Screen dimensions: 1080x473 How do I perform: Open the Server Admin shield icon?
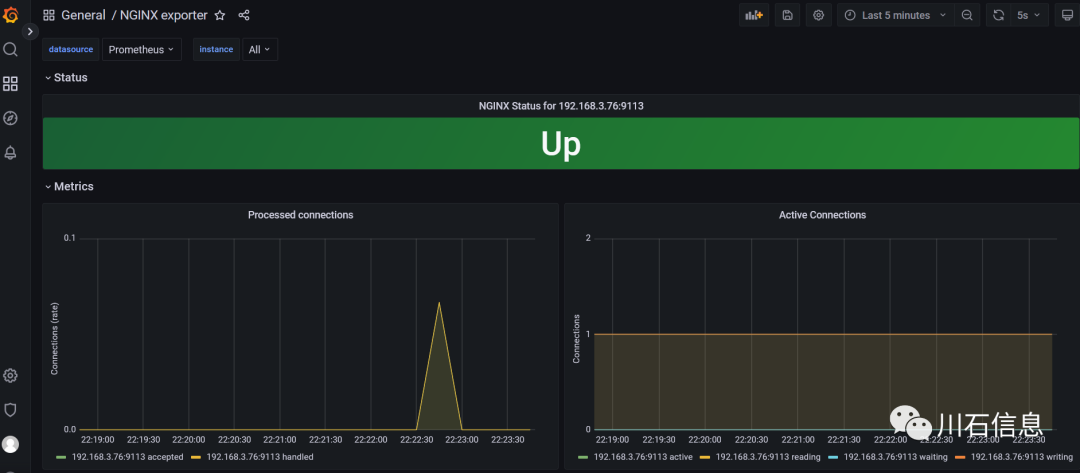[x=10, y=410]
